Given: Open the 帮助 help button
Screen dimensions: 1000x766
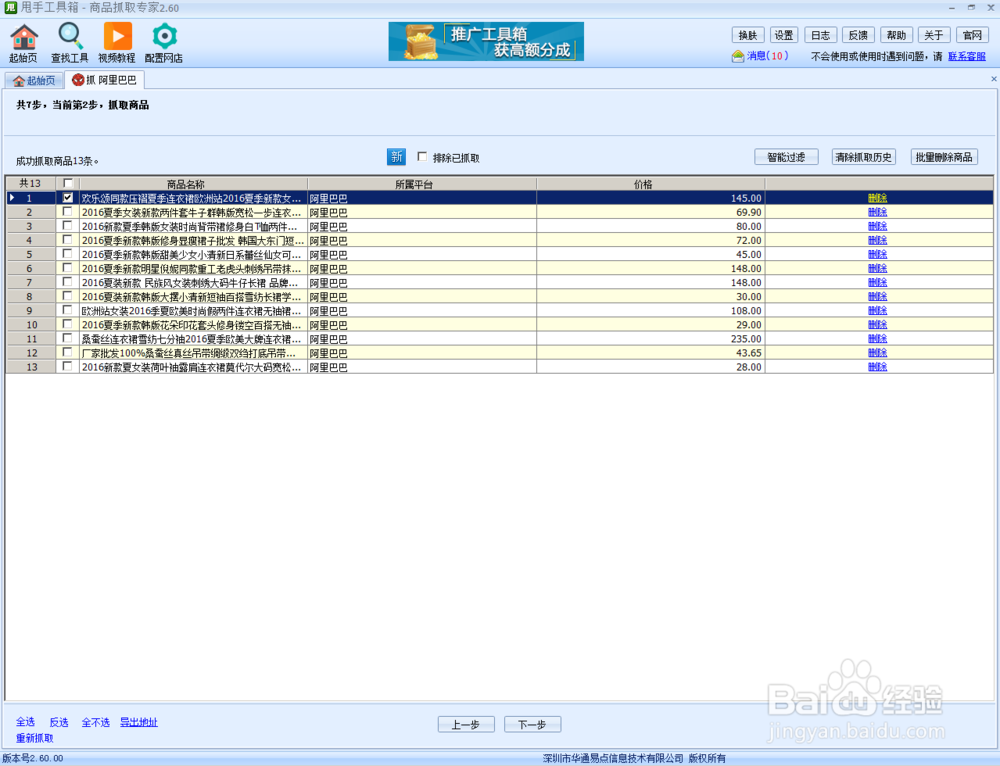Looking at the screenshot, I should tap(896, 35).
